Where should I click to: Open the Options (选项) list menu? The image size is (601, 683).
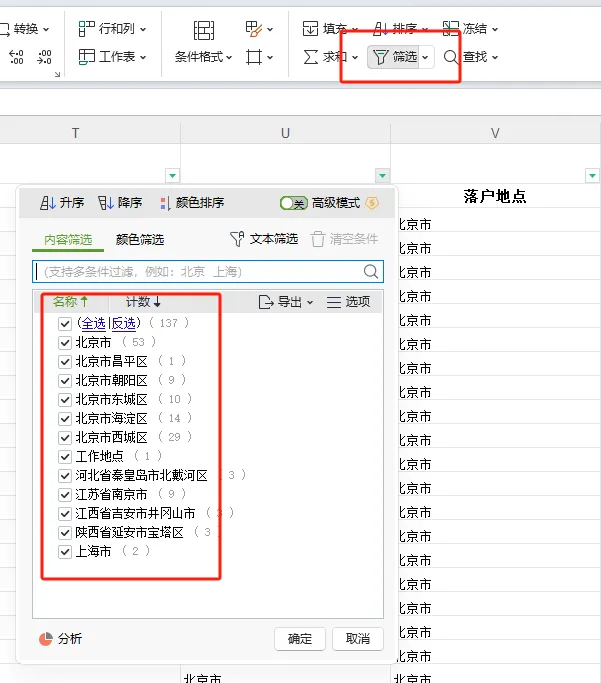(348, 301)
